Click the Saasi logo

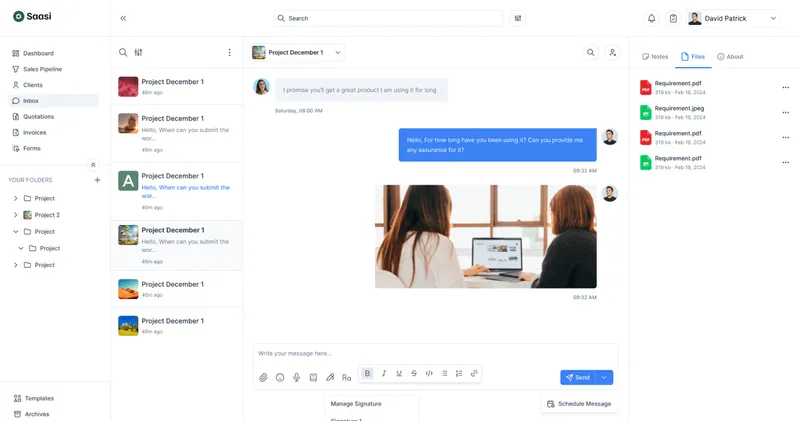(x=32, y=16)
